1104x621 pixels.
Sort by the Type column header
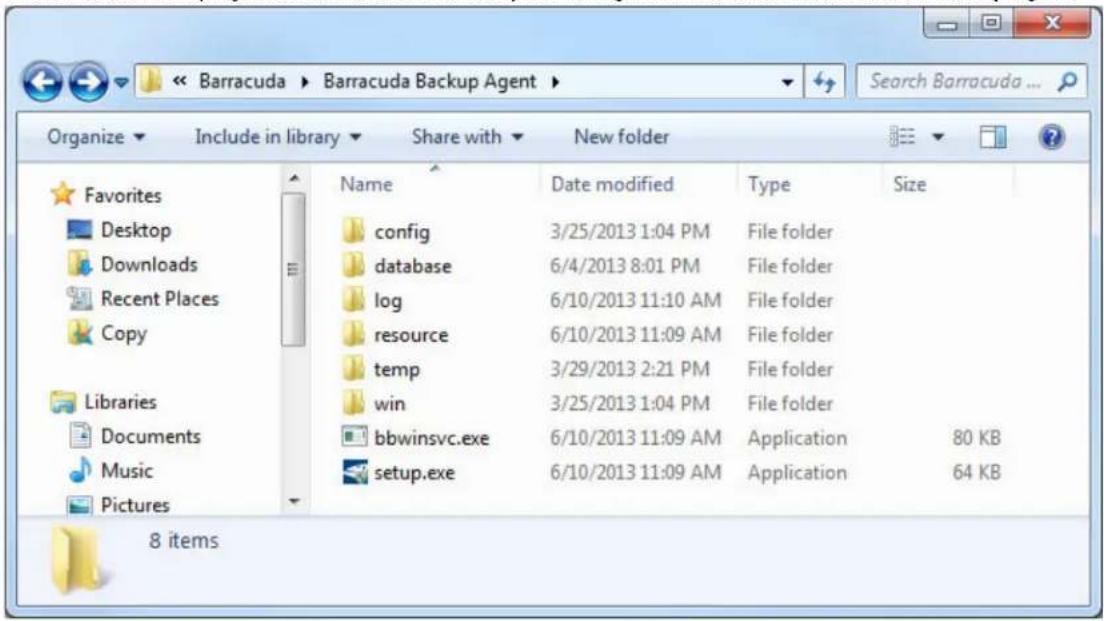(768, 184)
